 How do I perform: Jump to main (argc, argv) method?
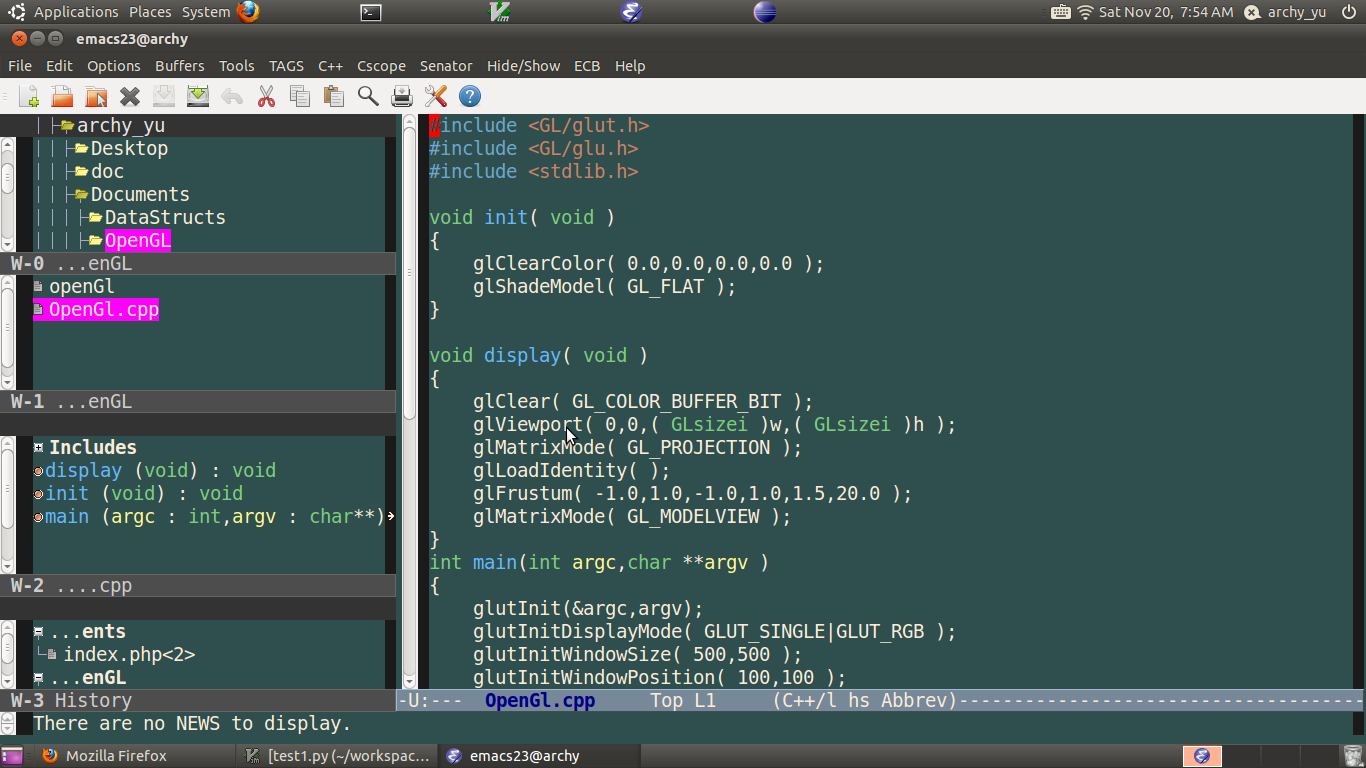215,517
